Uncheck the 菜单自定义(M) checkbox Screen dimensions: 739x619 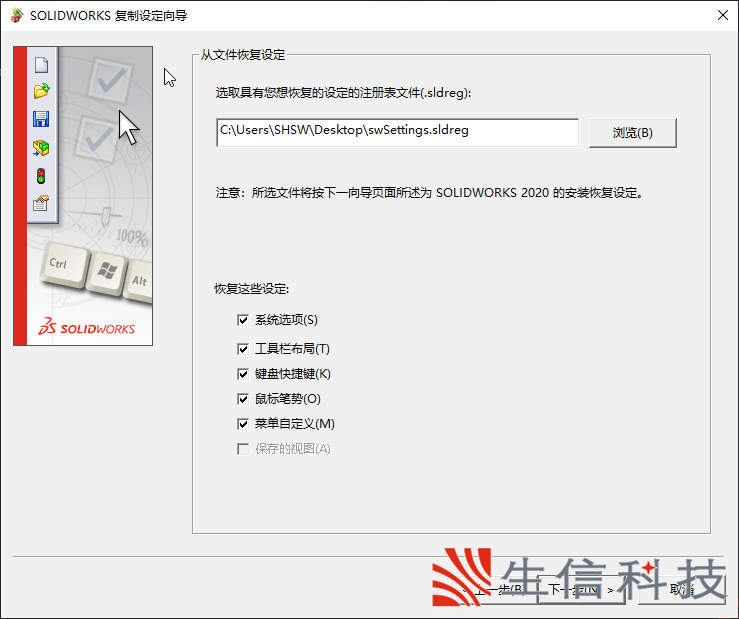(x=243, y=424)
